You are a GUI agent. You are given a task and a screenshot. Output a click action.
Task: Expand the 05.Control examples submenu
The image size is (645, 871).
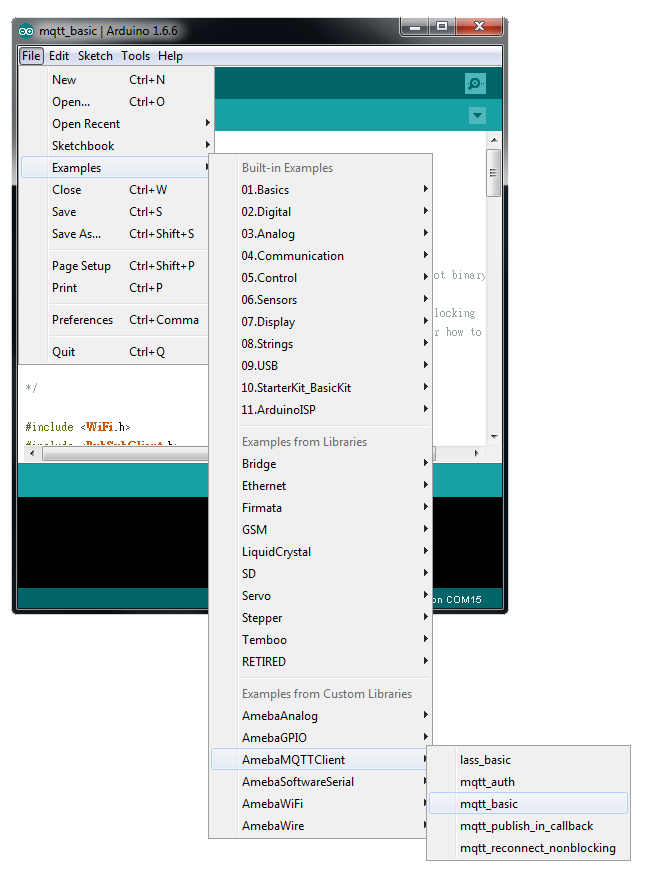(321, 278)
